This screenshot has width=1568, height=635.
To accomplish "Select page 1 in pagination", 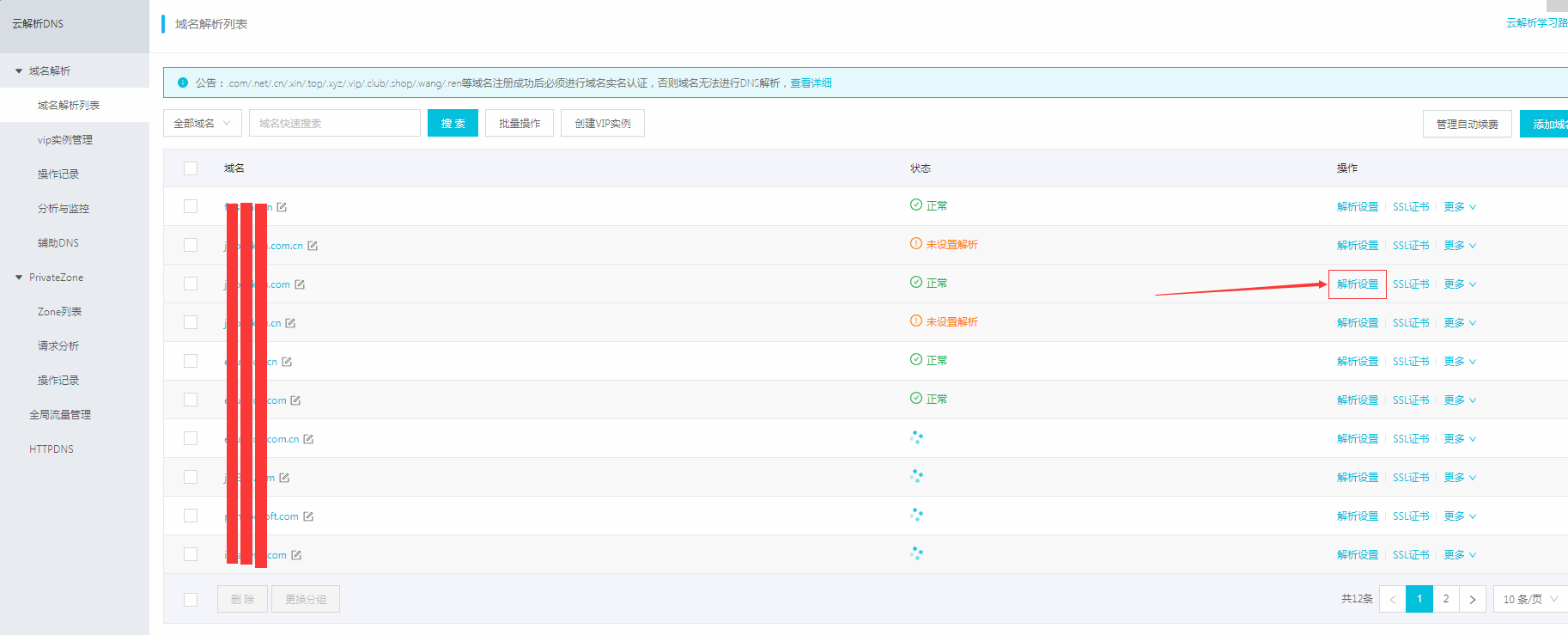I will [x=1419, y=599].
